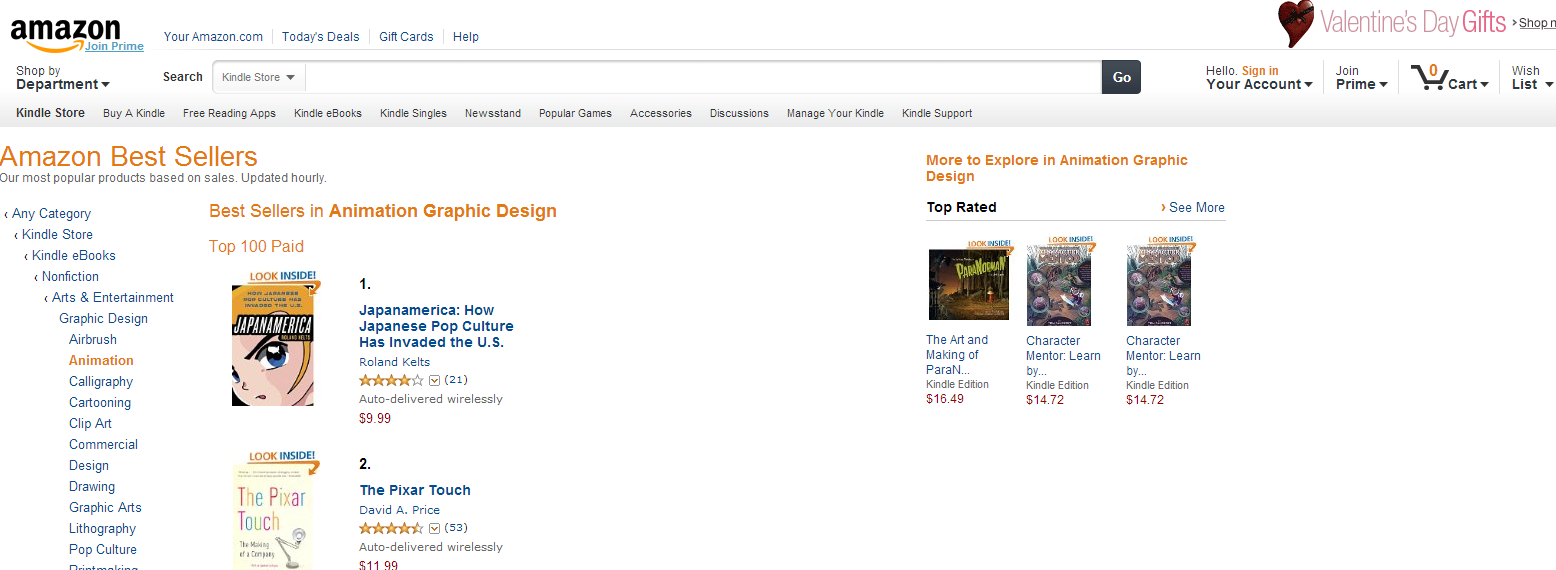The image size is (1556, 570).
Task: Click Pixar Touch review count (53)
Action: tap(456, 528)
